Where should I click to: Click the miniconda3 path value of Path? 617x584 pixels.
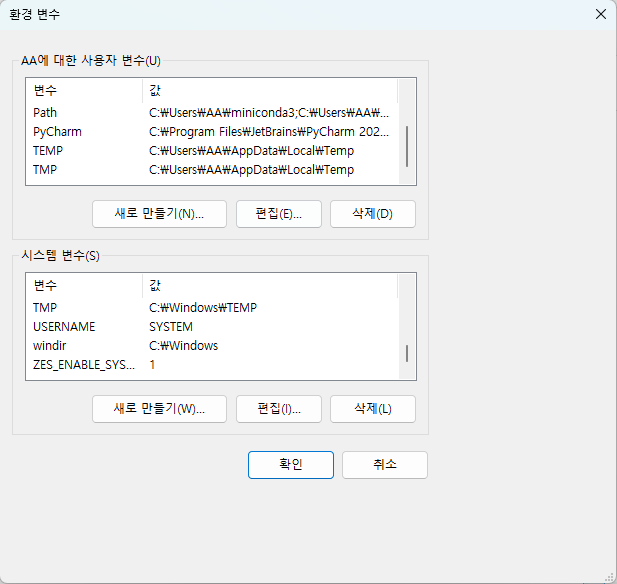point(269,113)
